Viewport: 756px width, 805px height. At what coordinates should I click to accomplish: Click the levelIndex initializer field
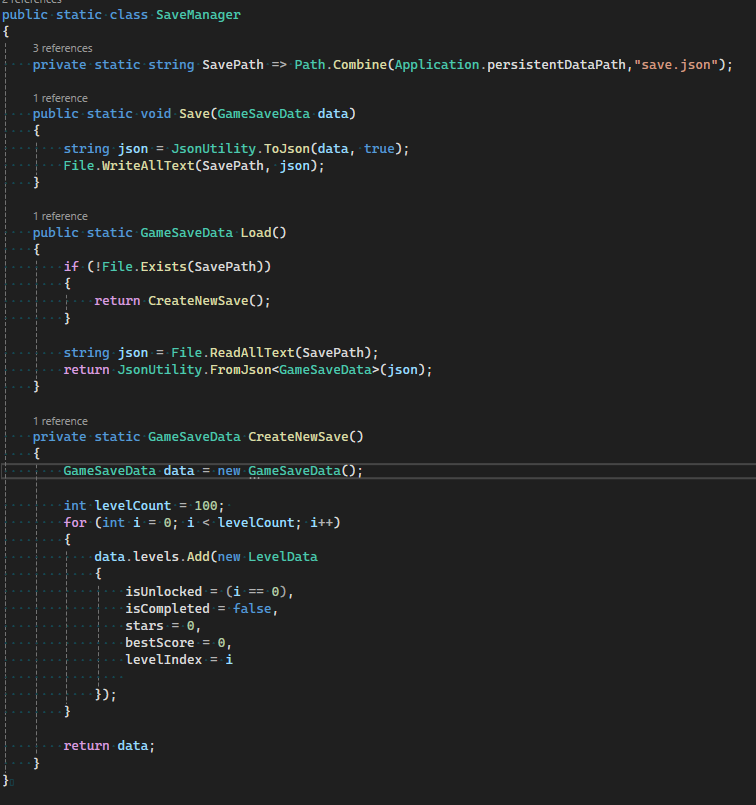163,660
